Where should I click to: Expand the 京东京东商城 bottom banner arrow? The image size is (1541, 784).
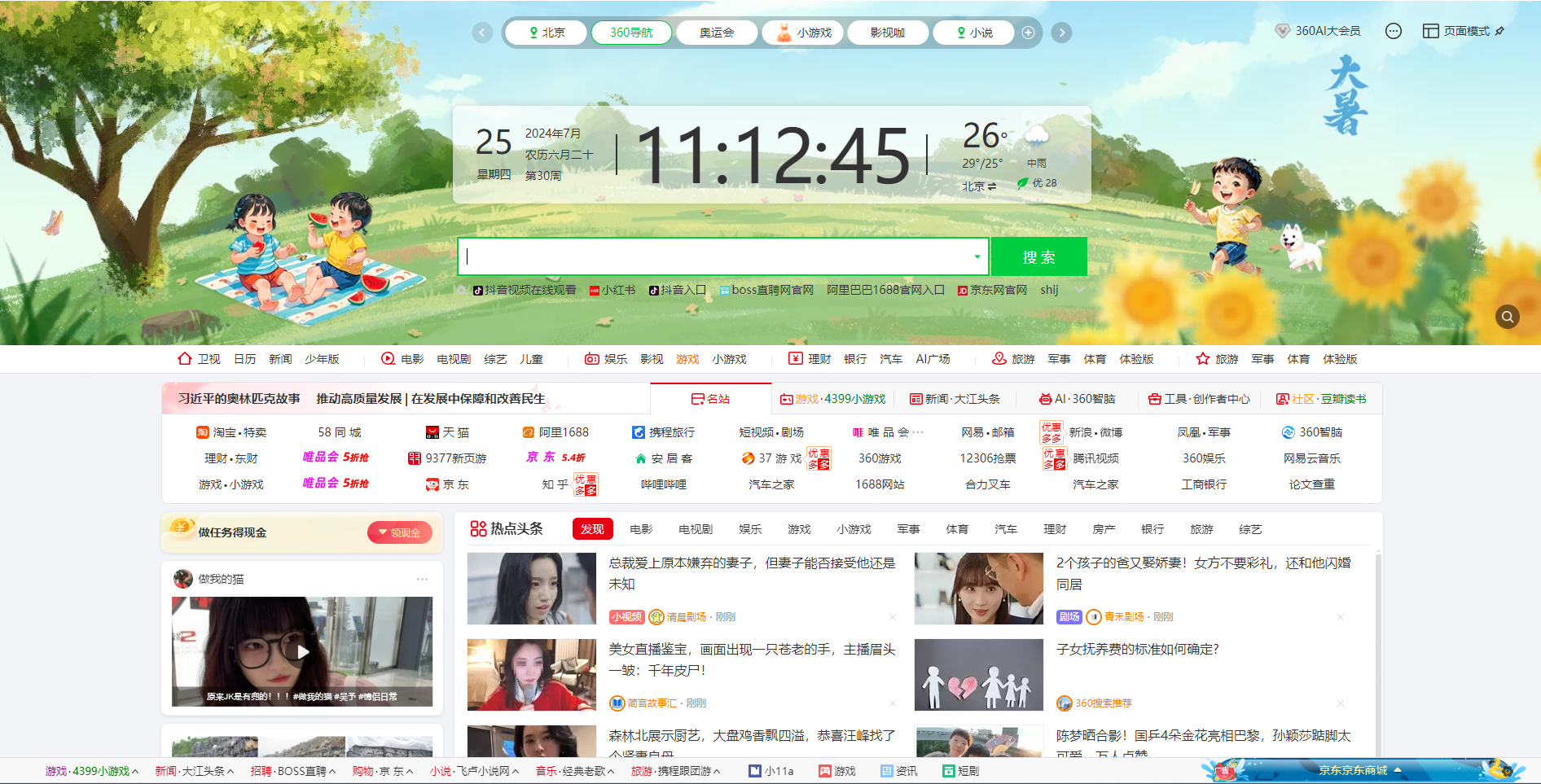1398,769
